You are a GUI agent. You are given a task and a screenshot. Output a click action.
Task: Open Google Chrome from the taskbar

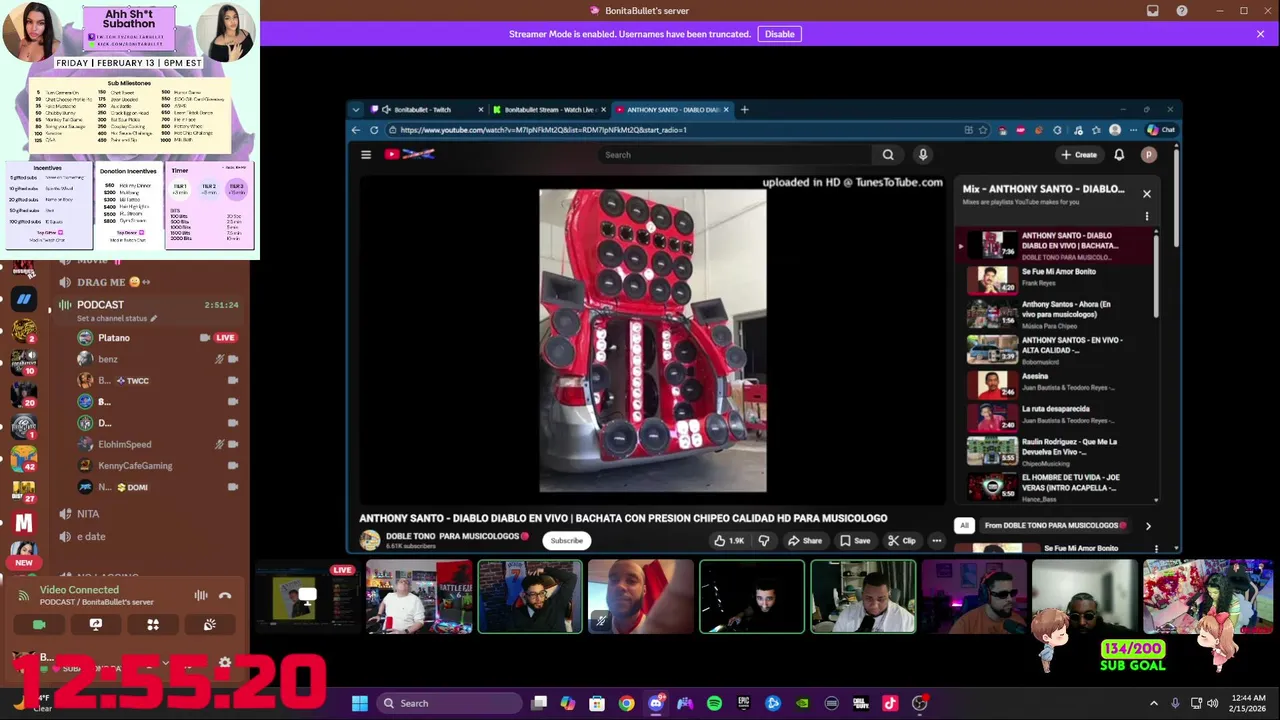click(626, 703)
